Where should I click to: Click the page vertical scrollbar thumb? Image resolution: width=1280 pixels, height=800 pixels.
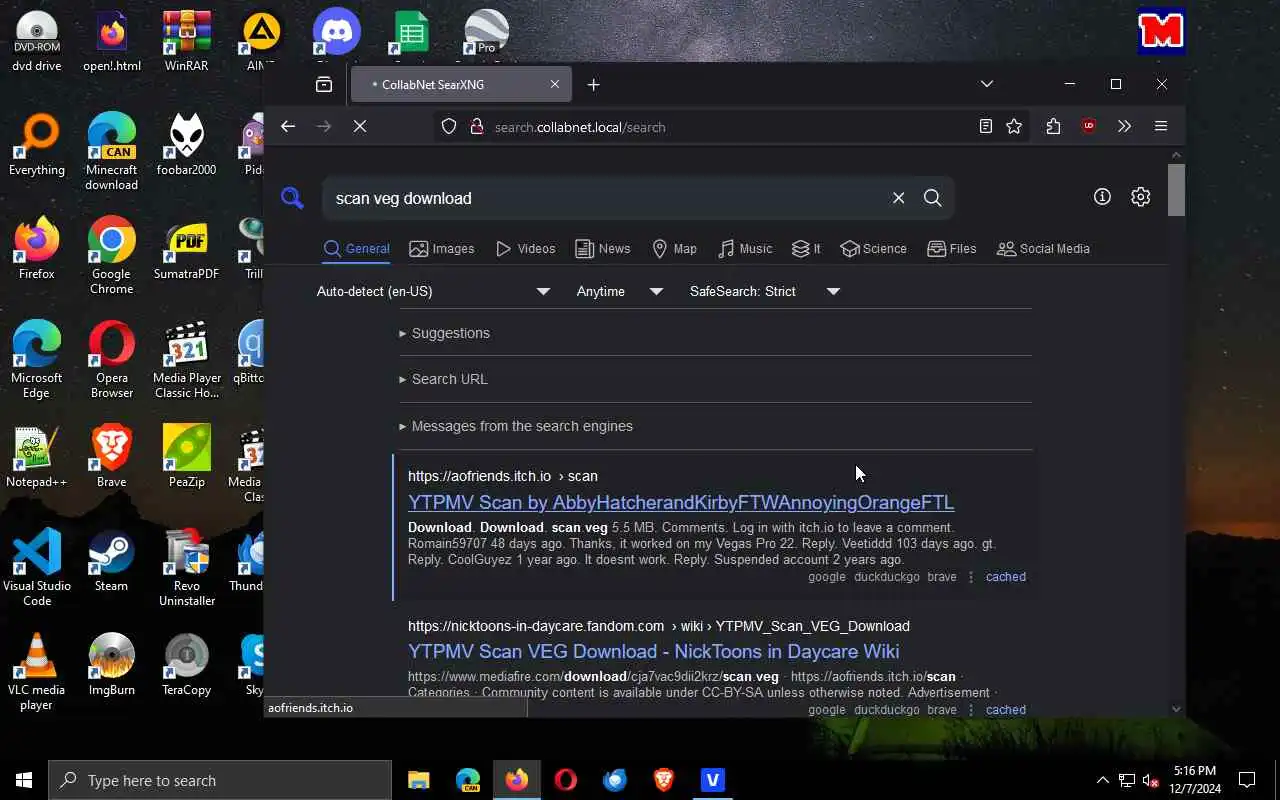[x=1176, y=188]
